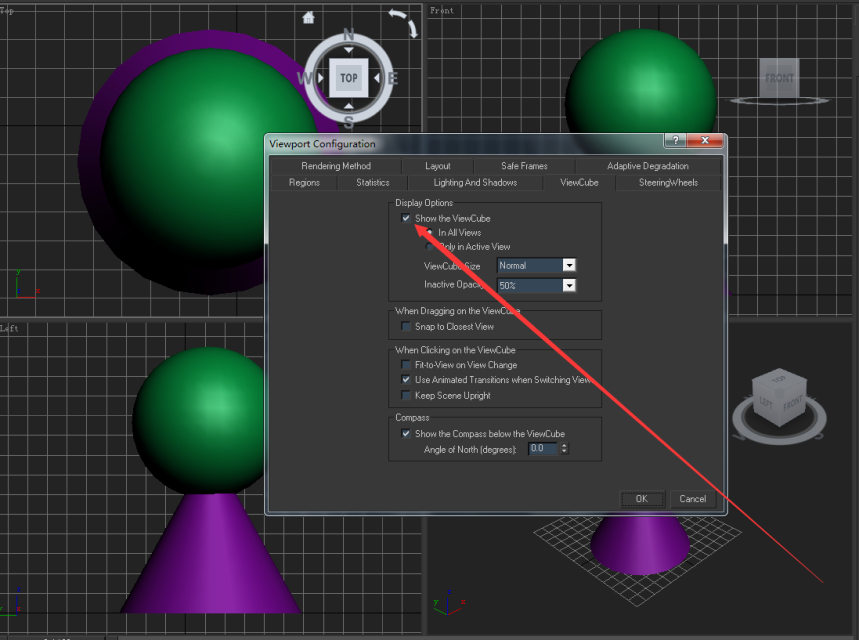Switch to the SteeringWheels tab
859x640 pixels.
668,183
